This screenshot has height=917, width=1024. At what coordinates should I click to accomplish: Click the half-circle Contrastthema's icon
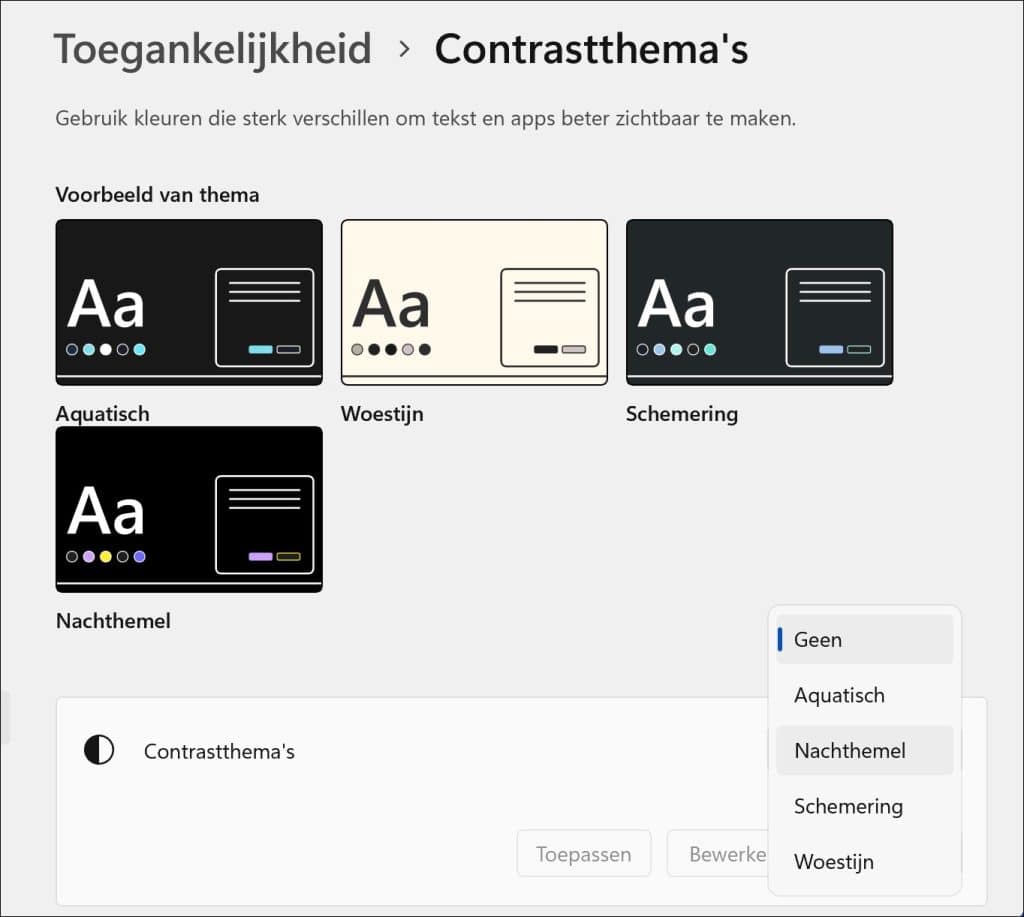pos(100,751)
